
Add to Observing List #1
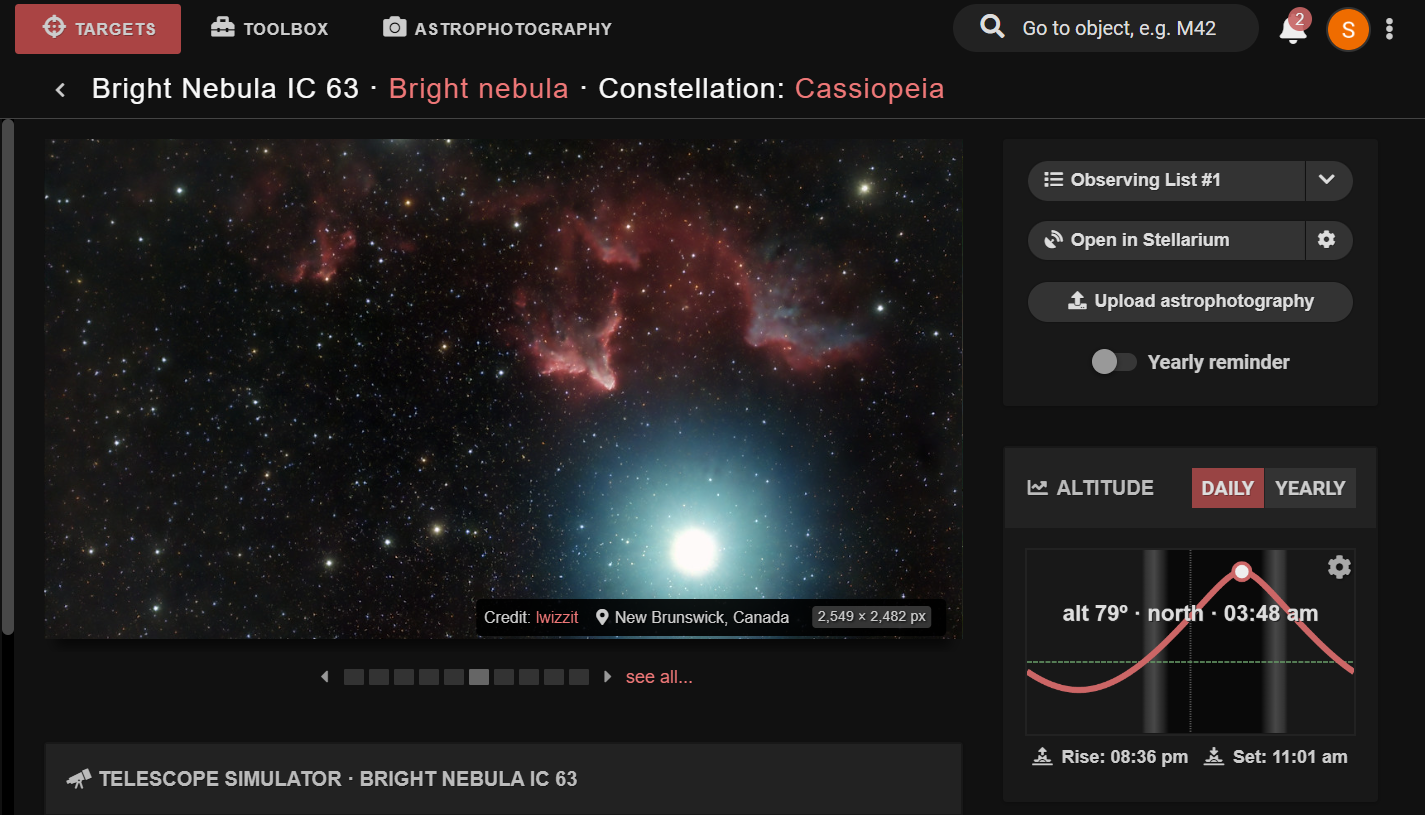[x=1166, y=180]
